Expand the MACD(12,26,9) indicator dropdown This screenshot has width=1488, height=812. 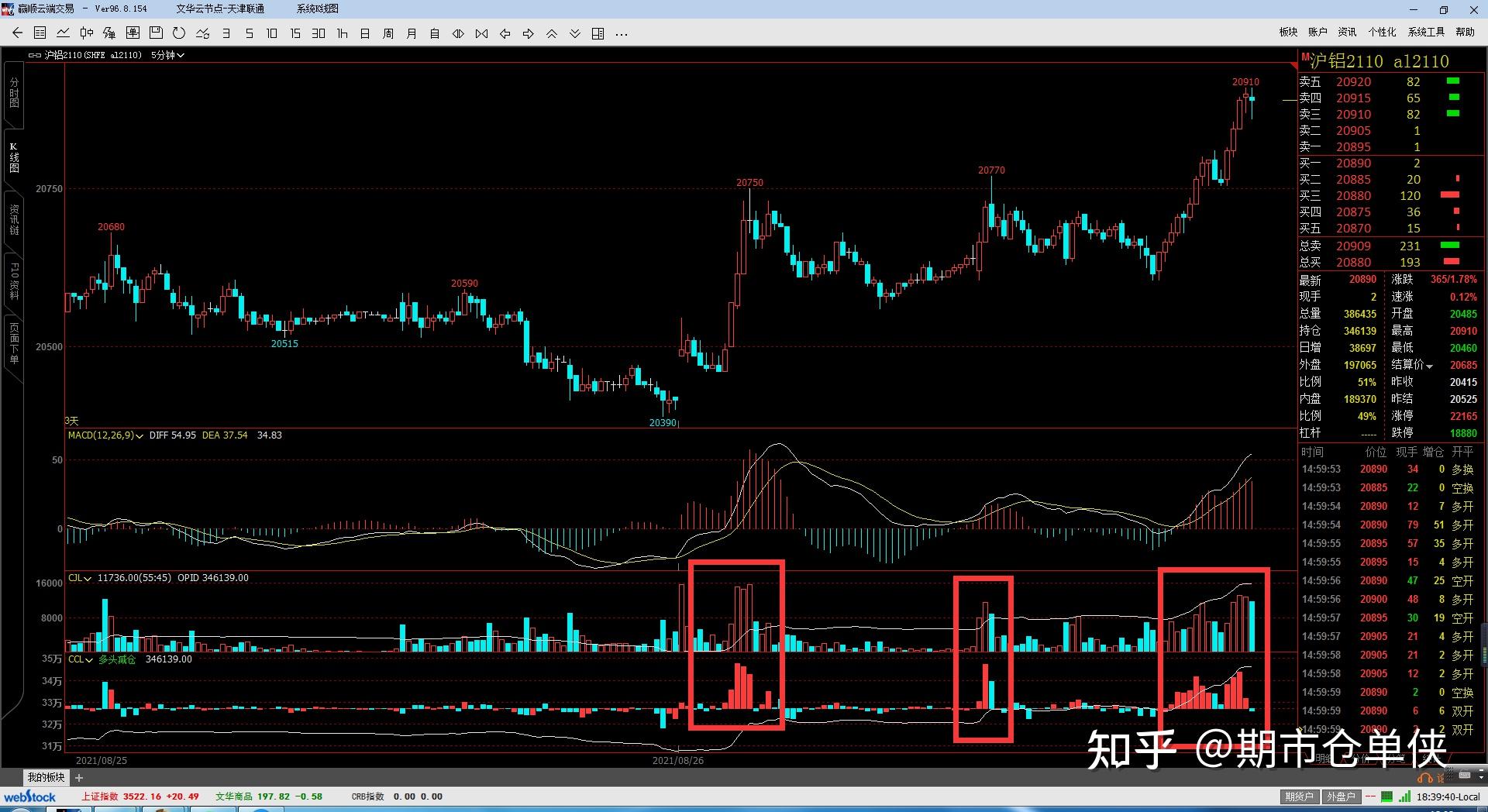pyautogui.click(x=139, y=436)
